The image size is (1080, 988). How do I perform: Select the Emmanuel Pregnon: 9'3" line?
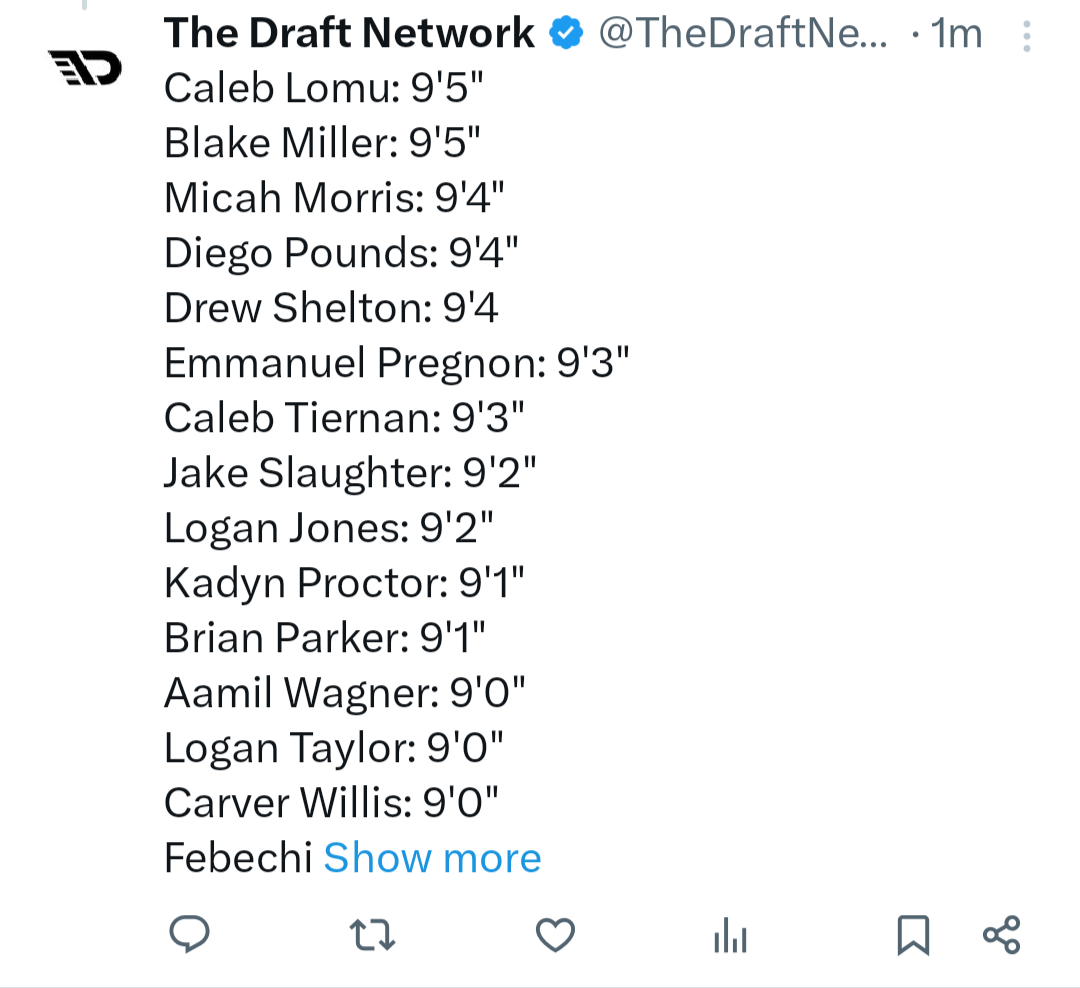(x=396, y=363)
